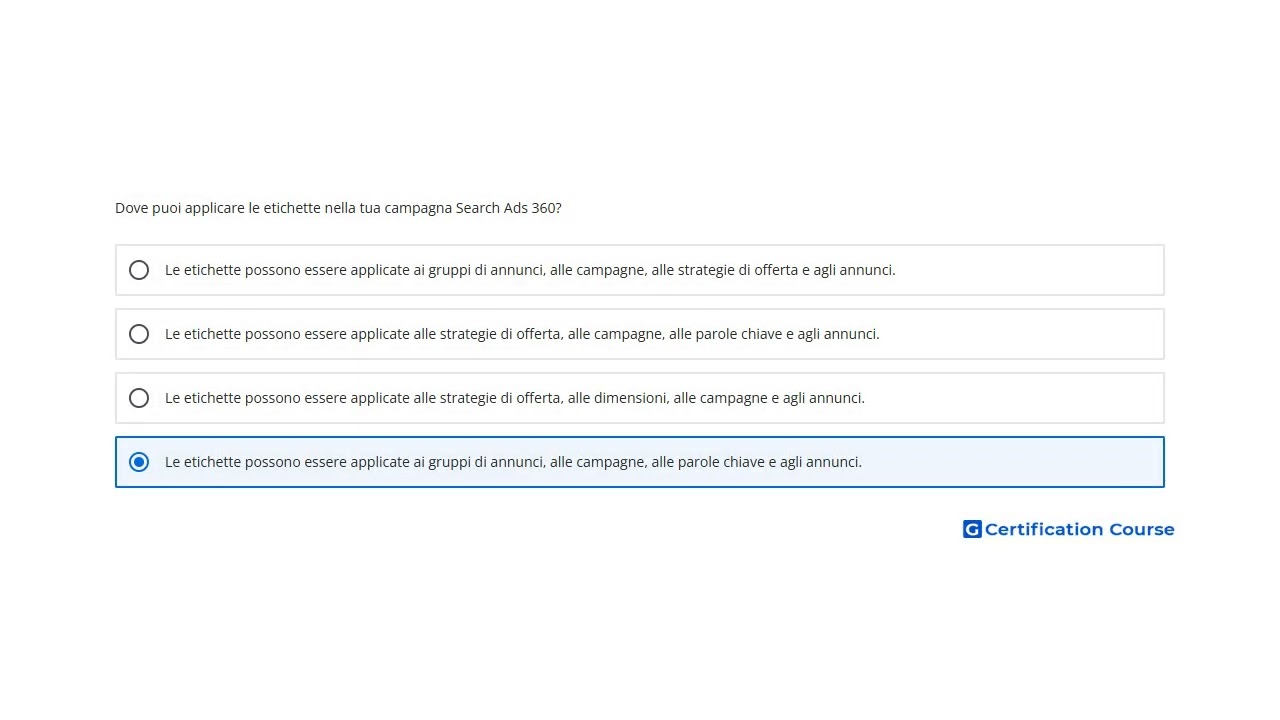Image resolution: width=1280 pixels, height=720 pixels.
Task: Click highlighted answer text about 'gruppi di annunci, parole chiave'
Action: pos(513,462)
